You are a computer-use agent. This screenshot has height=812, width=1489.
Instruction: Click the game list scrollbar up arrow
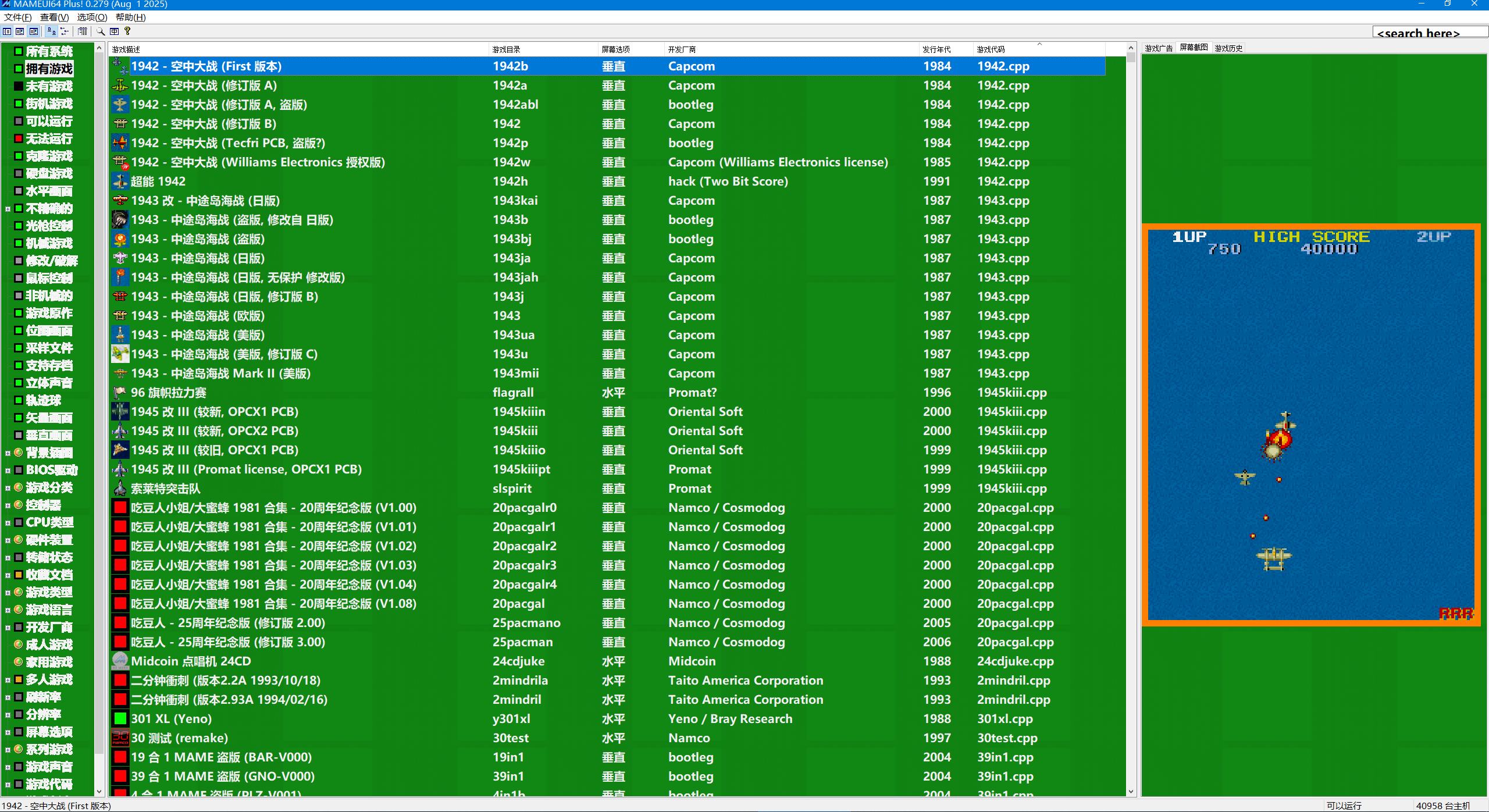click(x=1131, y=48)
